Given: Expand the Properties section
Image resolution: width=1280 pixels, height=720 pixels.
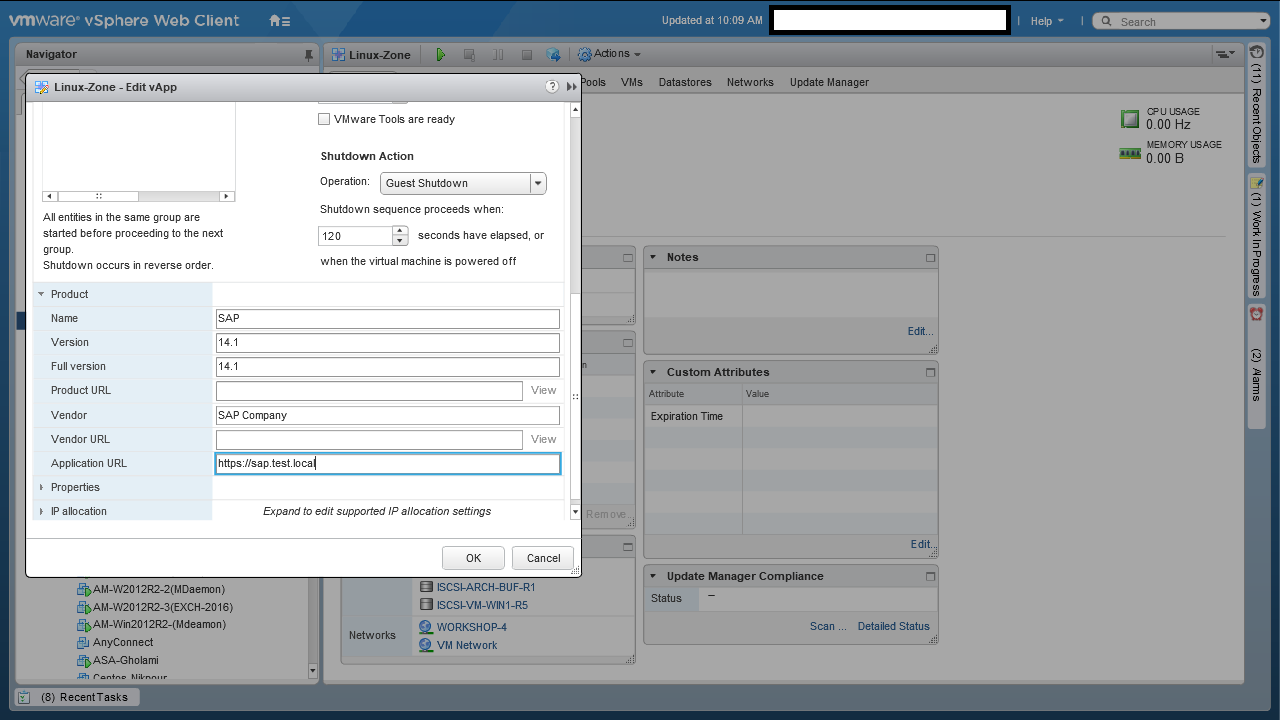Looking at the screenshot, I should pos(41,487).
